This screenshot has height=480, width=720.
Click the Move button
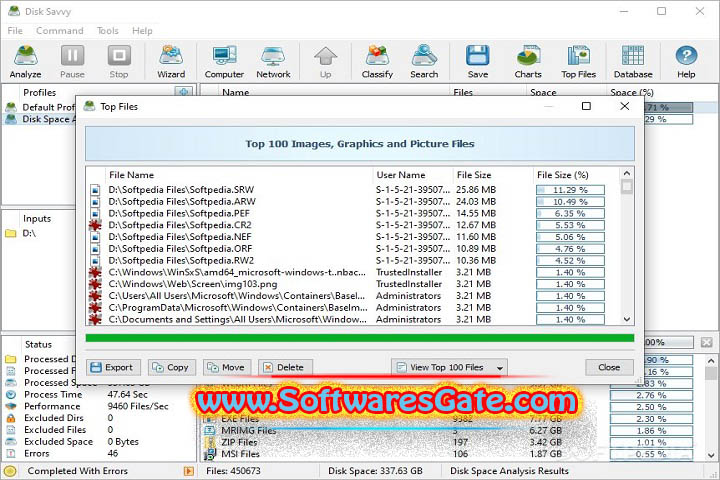[x=226, y=367]
